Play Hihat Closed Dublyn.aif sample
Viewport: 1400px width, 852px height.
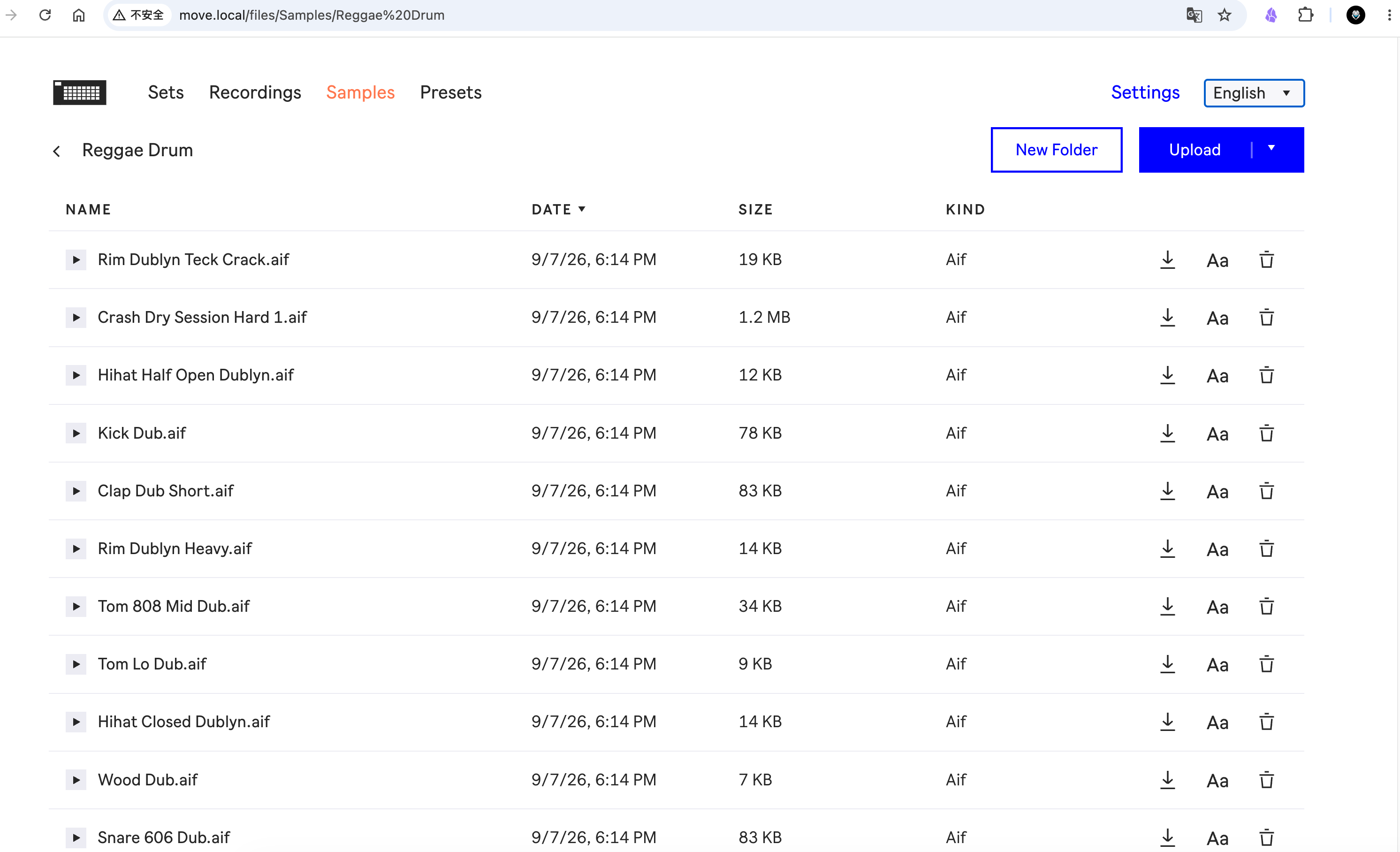pos(76,722)
